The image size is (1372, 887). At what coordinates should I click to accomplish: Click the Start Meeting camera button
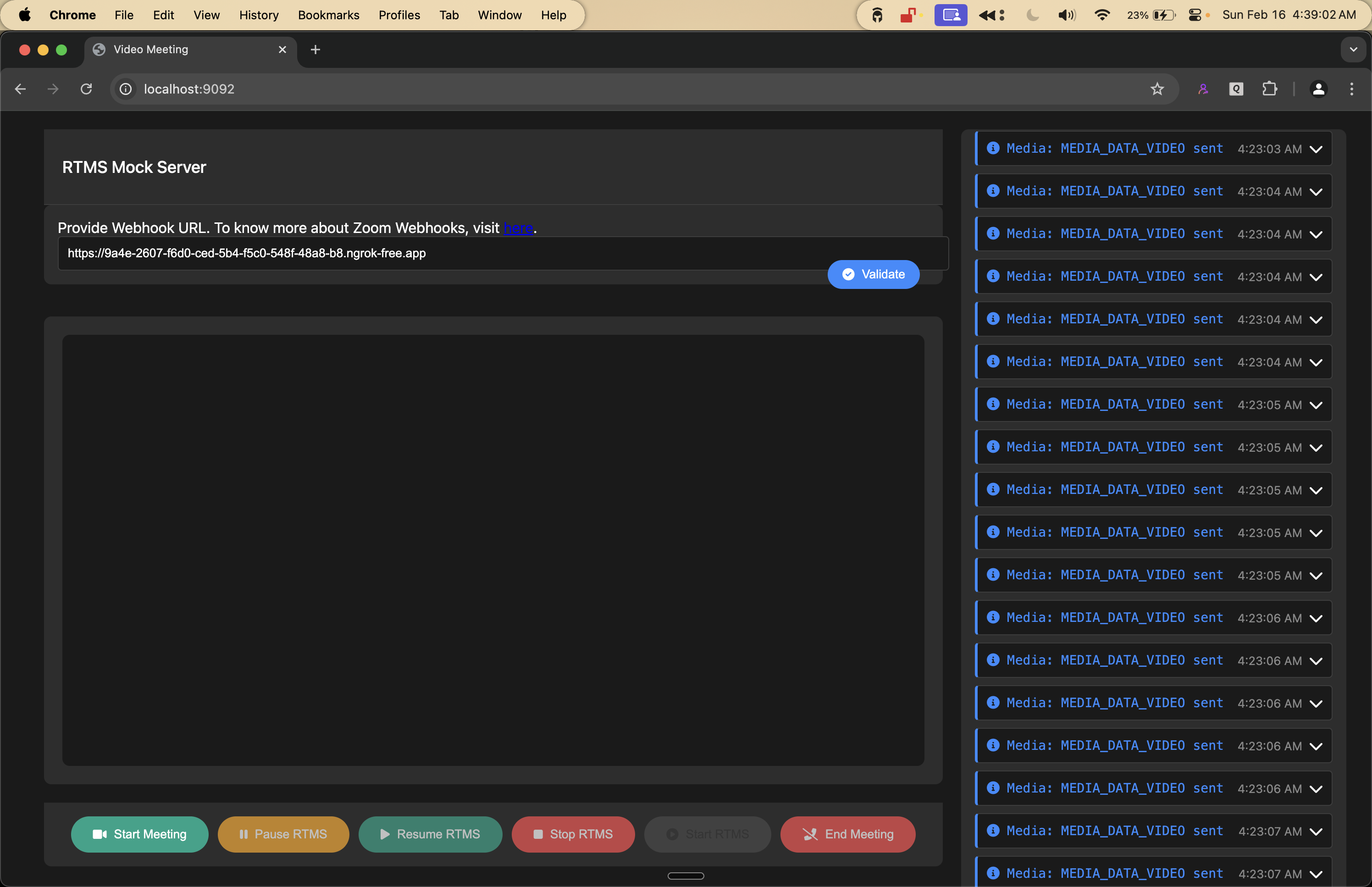point(139,833)
